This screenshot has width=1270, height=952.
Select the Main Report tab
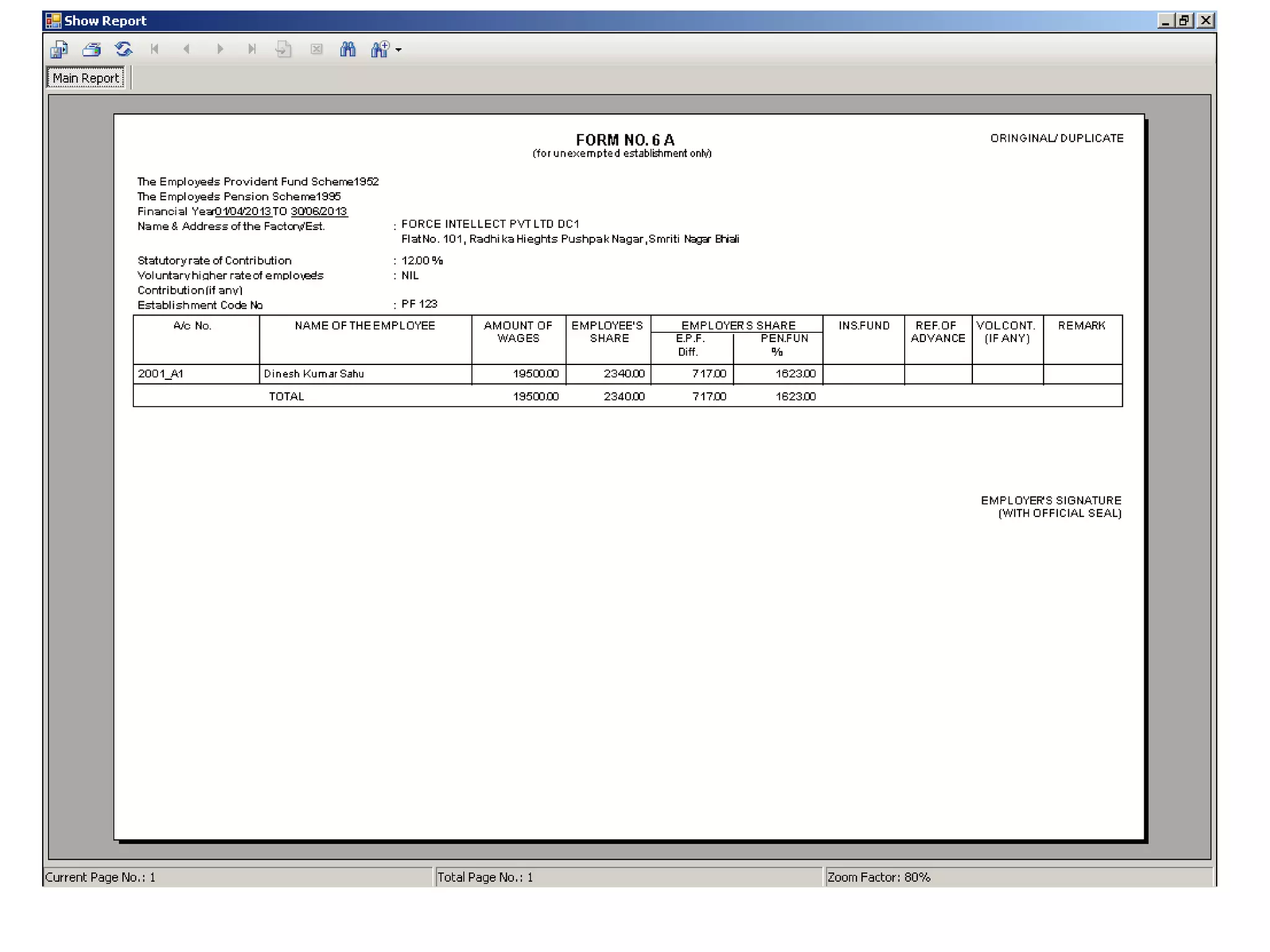point(86,78)
